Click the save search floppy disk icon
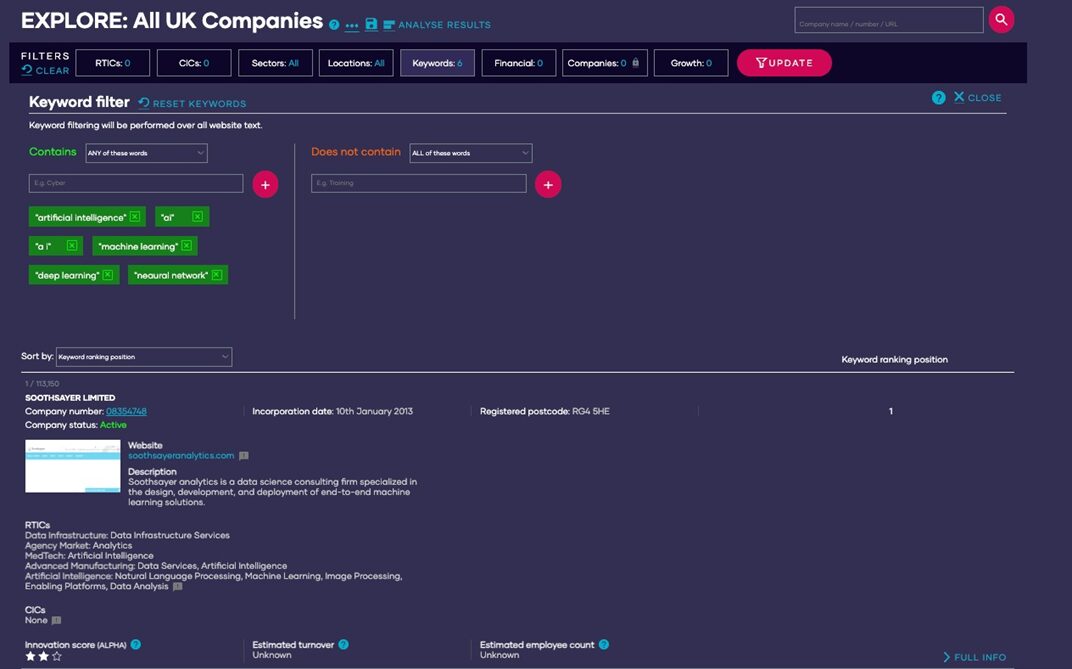The image size is (1072, 669). tap(371, 24)
